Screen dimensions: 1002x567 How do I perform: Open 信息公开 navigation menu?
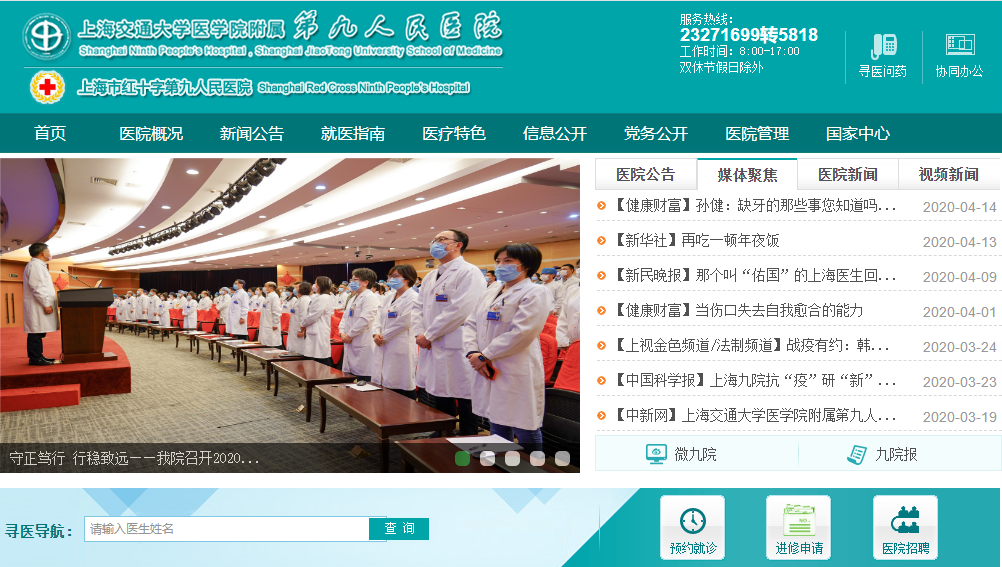tap(555, 134)
